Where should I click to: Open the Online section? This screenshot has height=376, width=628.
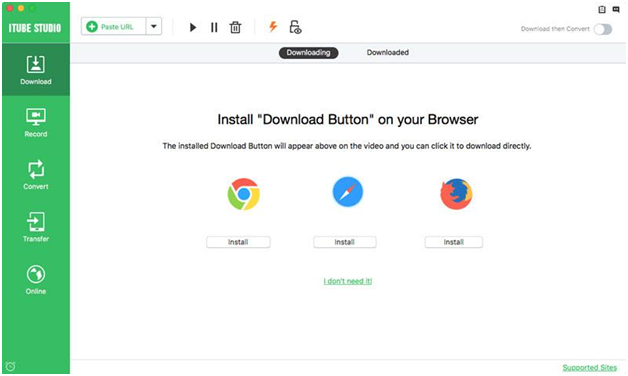coord(36,279)
